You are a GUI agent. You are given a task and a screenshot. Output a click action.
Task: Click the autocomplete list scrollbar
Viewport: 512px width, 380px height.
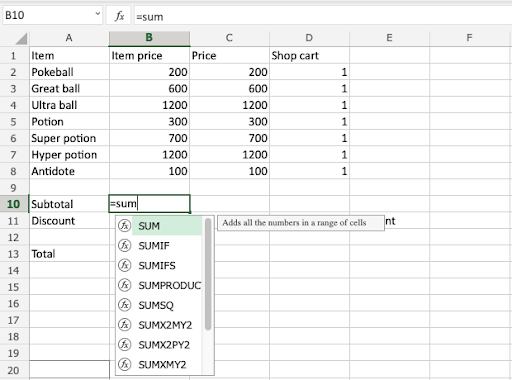(208, 274)
